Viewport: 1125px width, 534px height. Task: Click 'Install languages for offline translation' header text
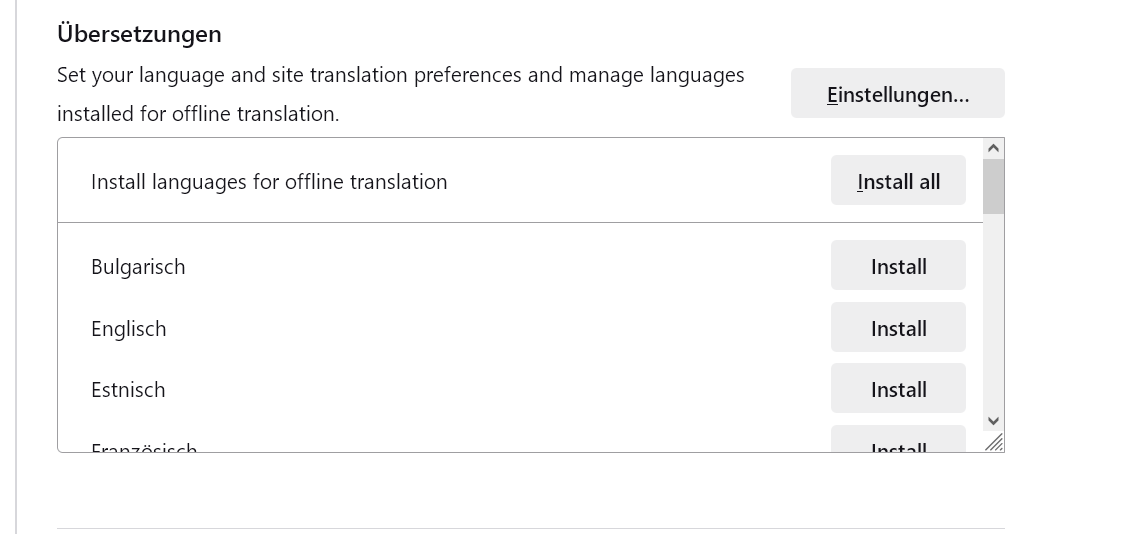click(269, 182)
